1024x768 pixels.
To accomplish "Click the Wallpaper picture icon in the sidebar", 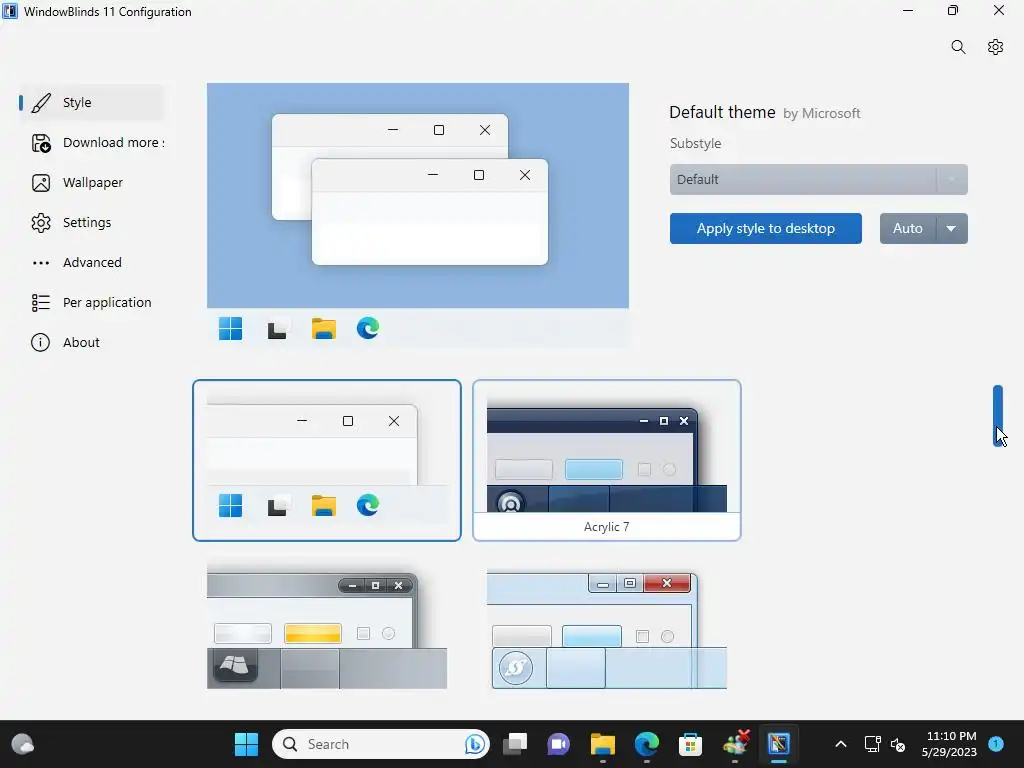I will pyautogui.click(x=40, y=183).
